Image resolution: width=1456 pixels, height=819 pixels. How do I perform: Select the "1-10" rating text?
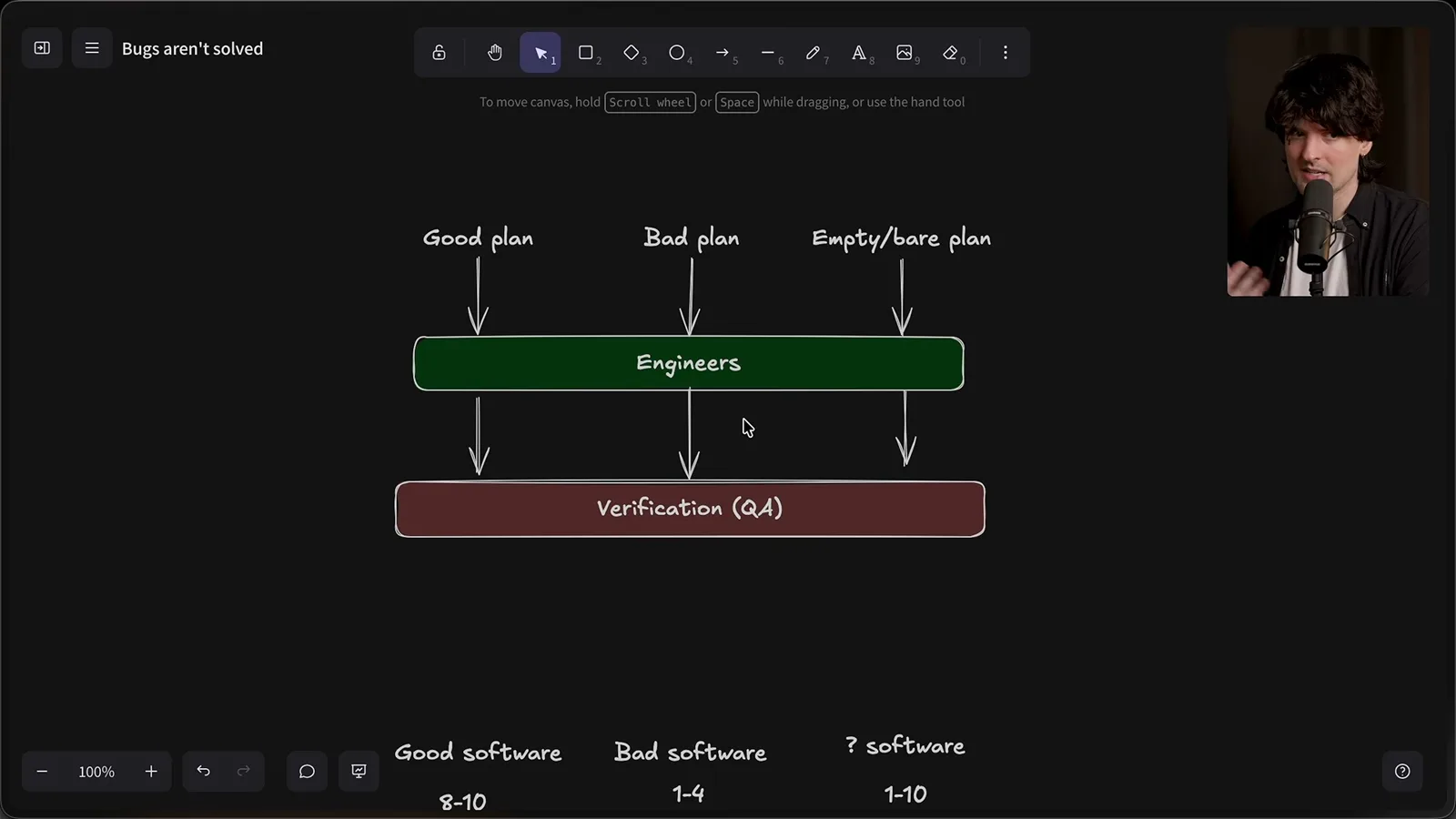(905, 794)
